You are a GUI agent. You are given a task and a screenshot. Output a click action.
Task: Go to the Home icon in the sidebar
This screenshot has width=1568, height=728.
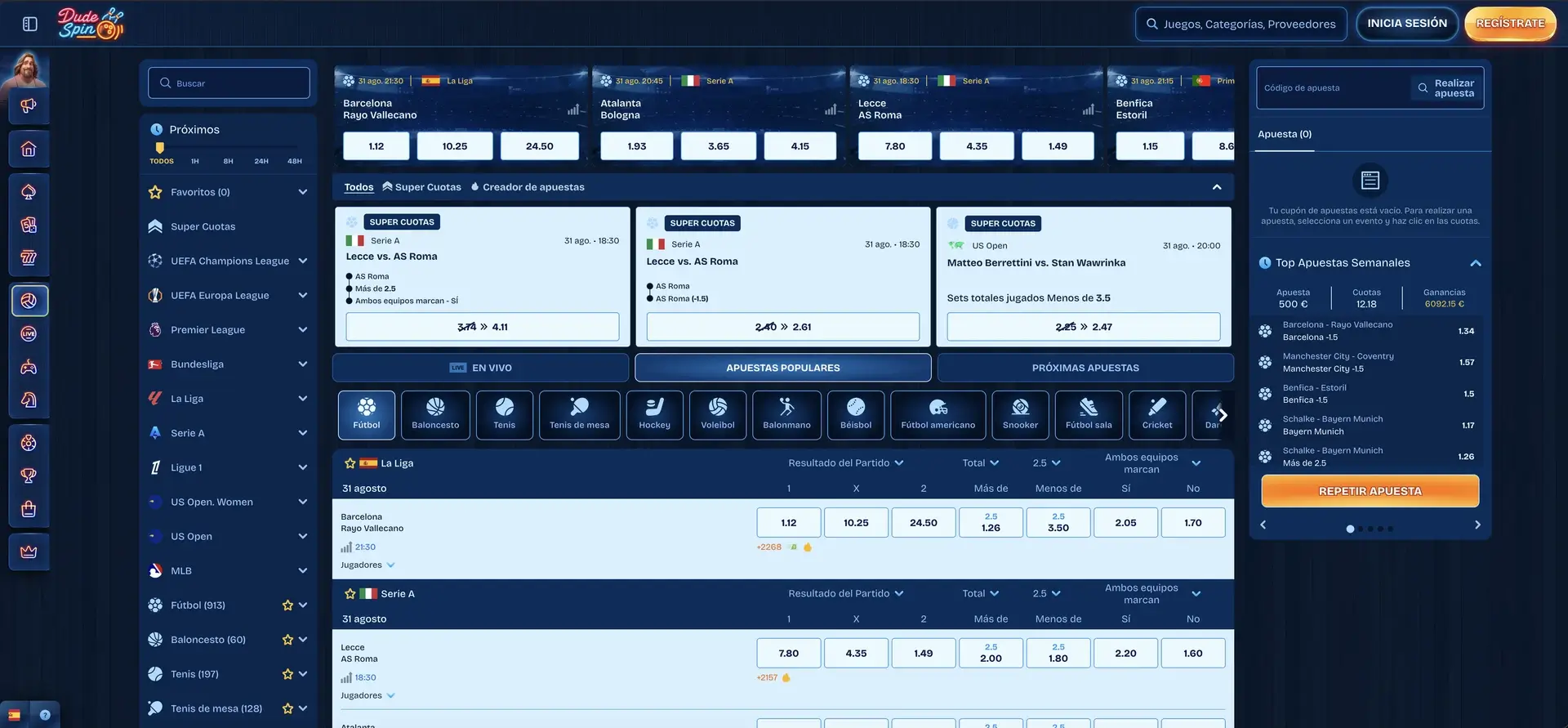coord(29,150)
